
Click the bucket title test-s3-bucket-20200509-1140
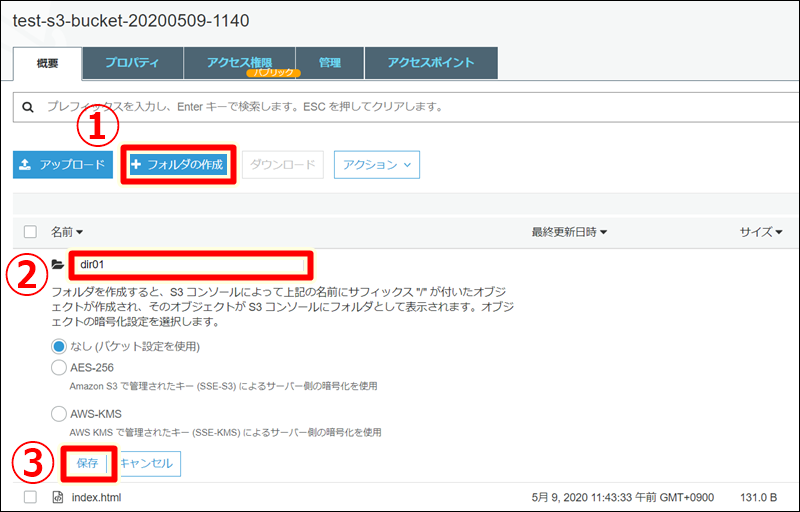pos(131,21)
